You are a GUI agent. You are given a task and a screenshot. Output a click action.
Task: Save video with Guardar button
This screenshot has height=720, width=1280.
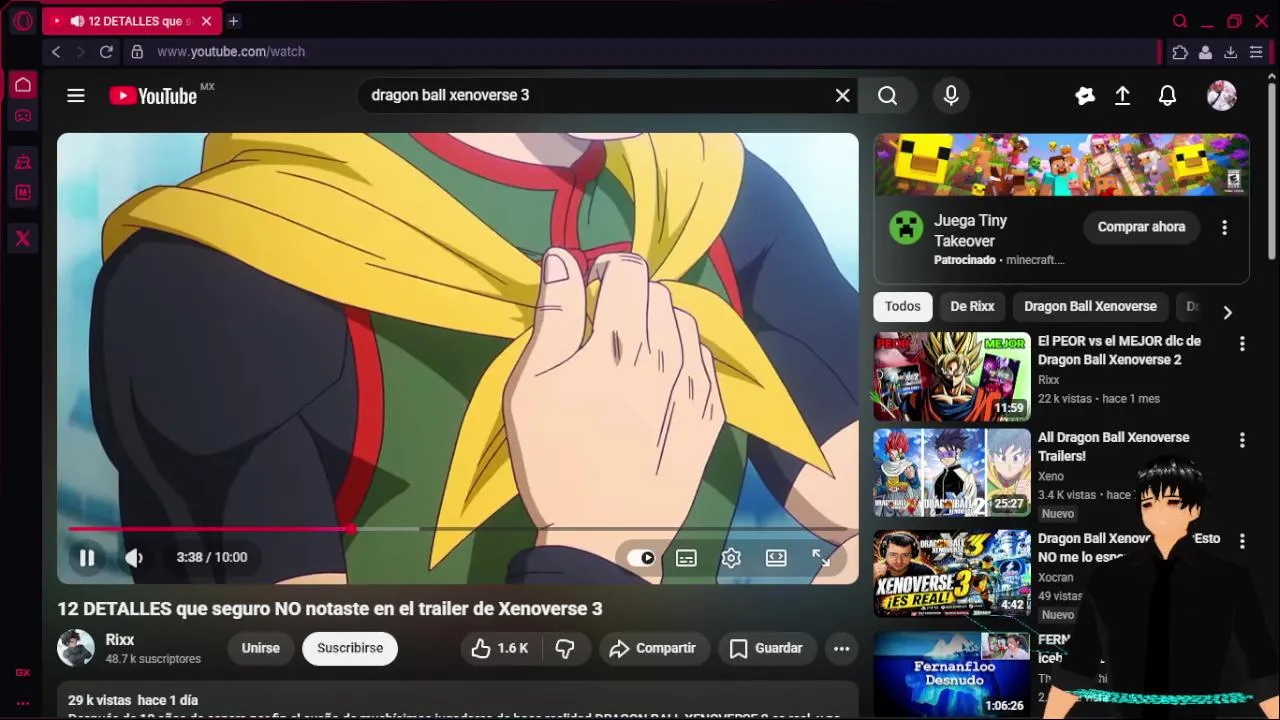[767, 648]
